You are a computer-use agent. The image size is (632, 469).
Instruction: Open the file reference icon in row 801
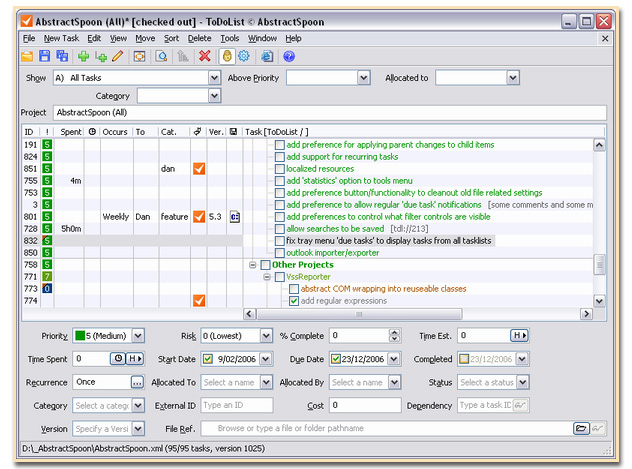235,217
